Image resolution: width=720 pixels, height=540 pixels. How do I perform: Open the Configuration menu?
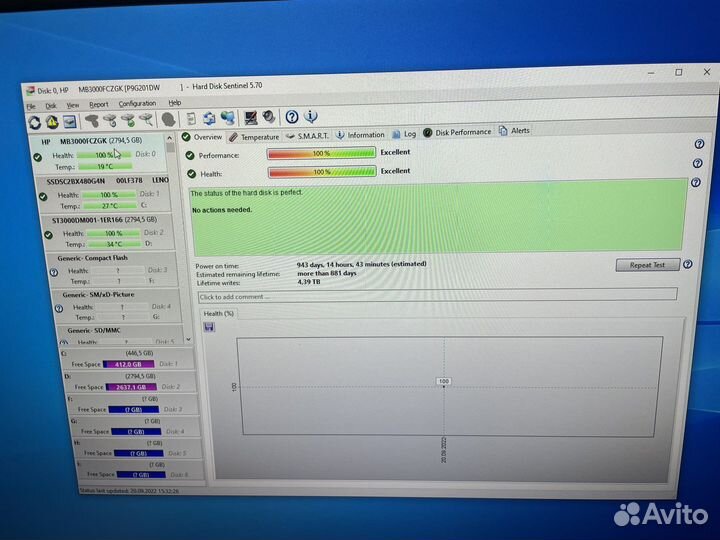point(137,103)
